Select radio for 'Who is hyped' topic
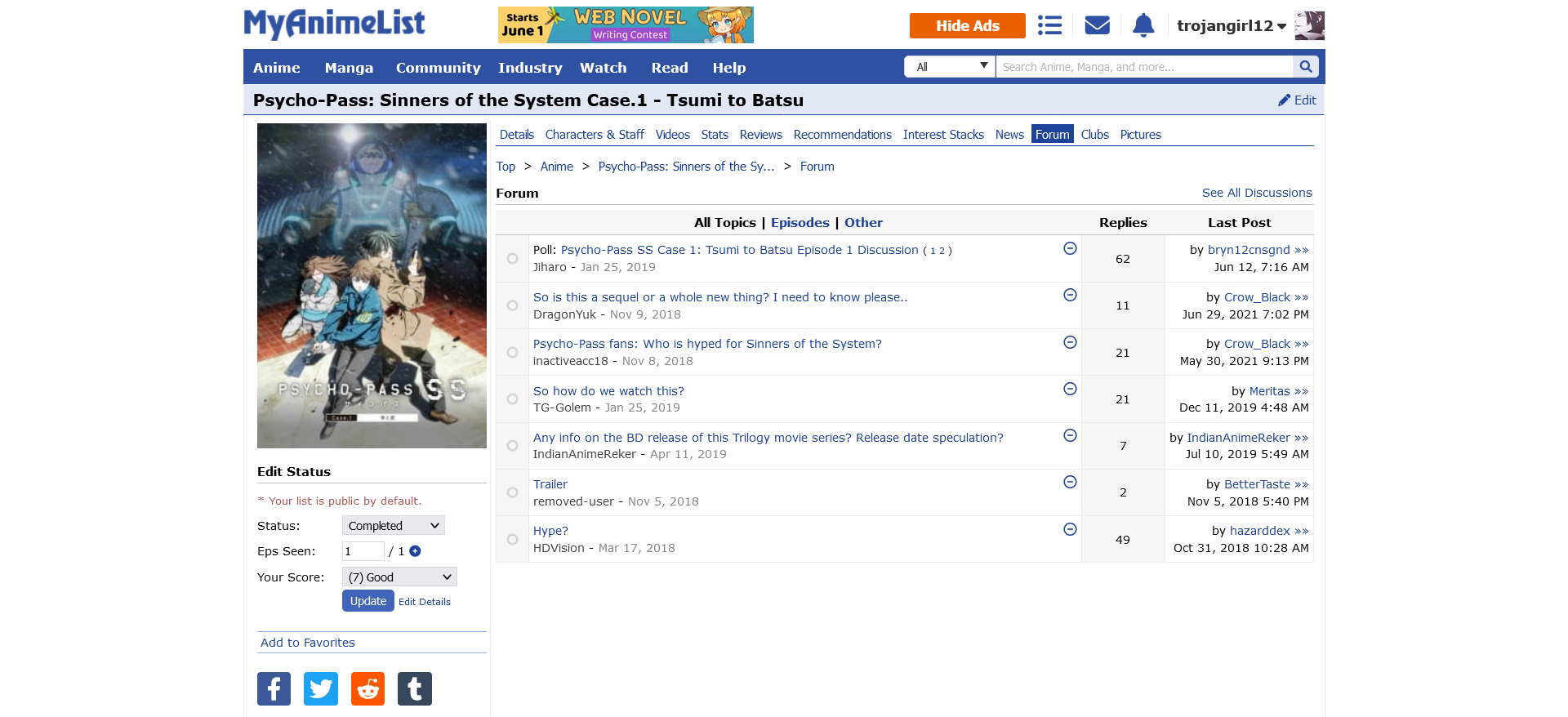Screen dimensions: 1568x717 tap(512, 352)
